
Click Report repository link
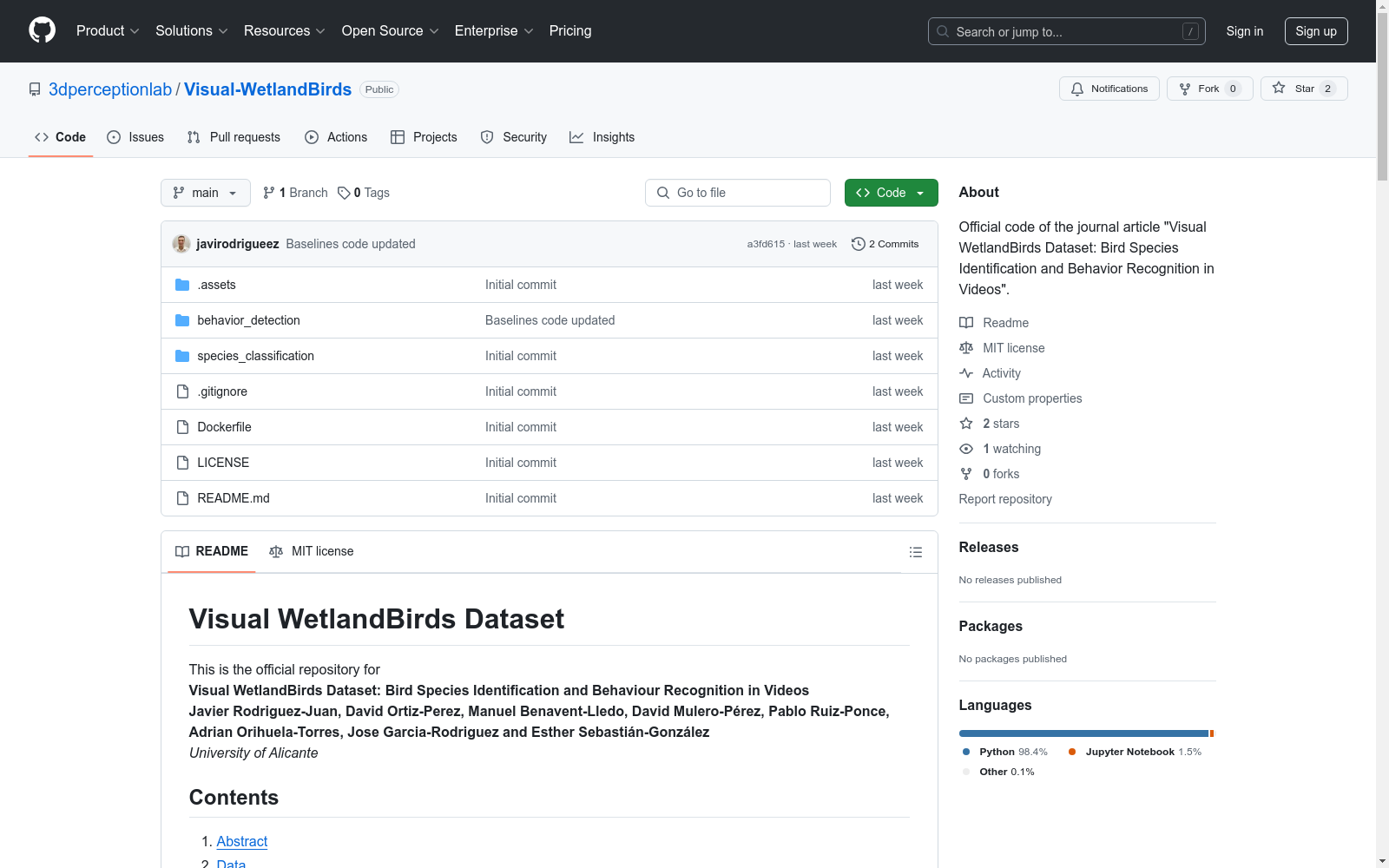click(1005, 499)
